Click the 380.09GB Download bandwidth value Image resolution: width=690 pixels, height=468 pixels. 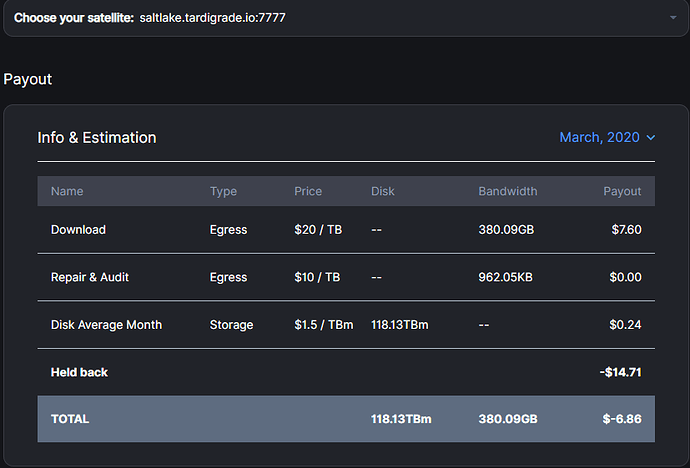pos(506,230)
